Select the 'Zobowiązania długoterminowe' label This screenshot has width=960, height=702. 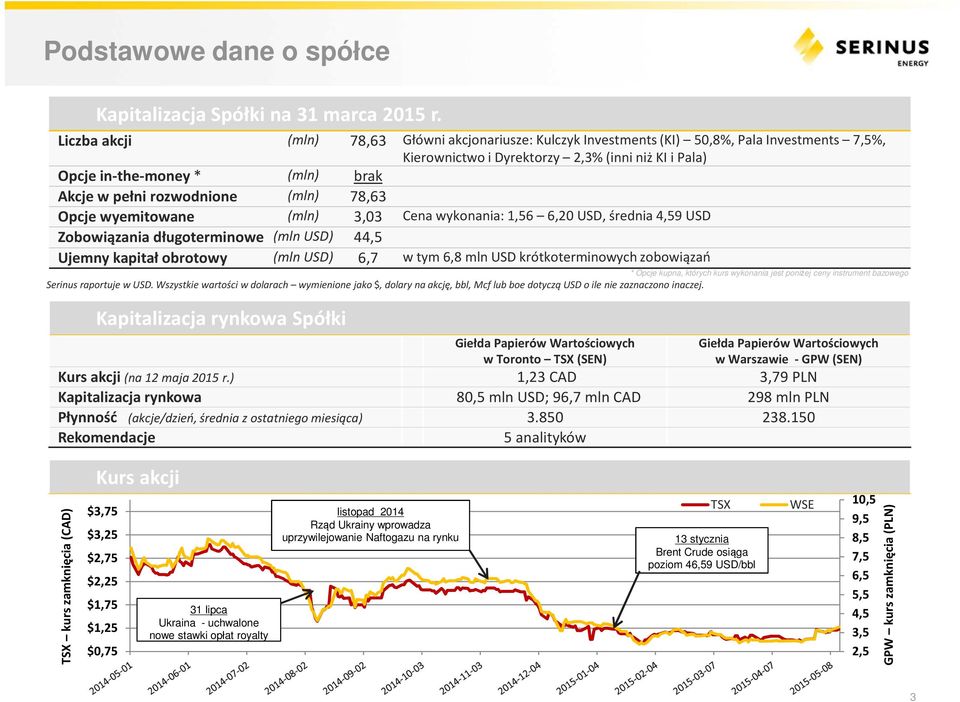(160, 237)
